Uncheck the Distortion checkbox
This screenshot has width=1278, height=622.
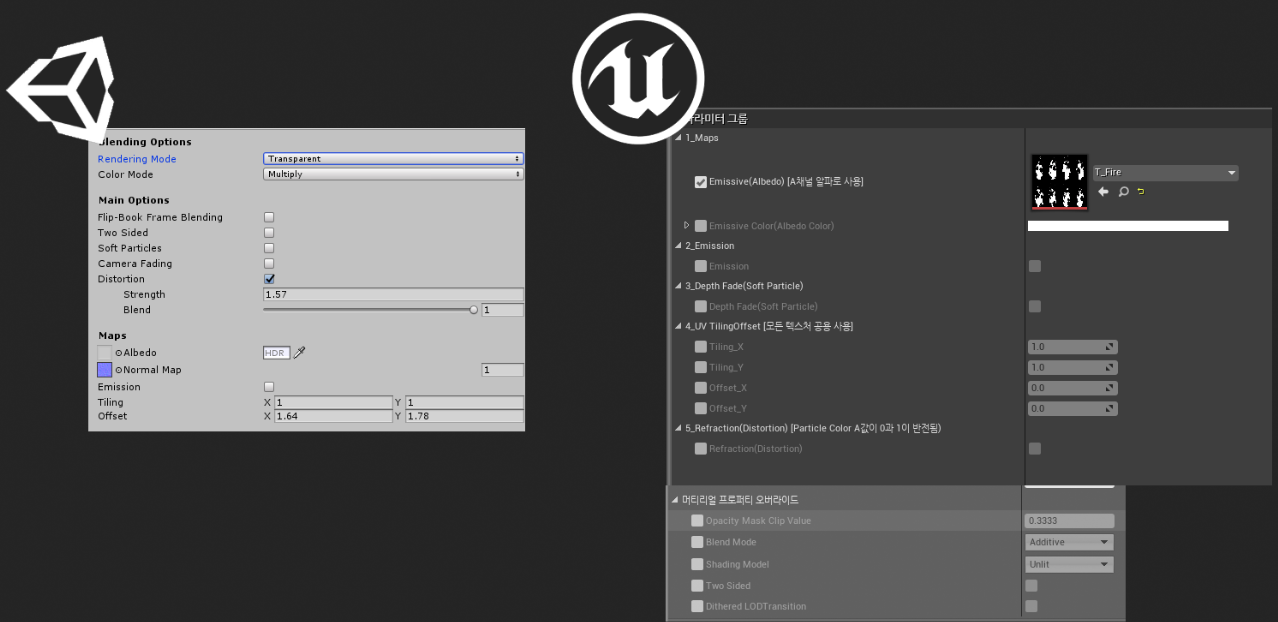point(269,279)
